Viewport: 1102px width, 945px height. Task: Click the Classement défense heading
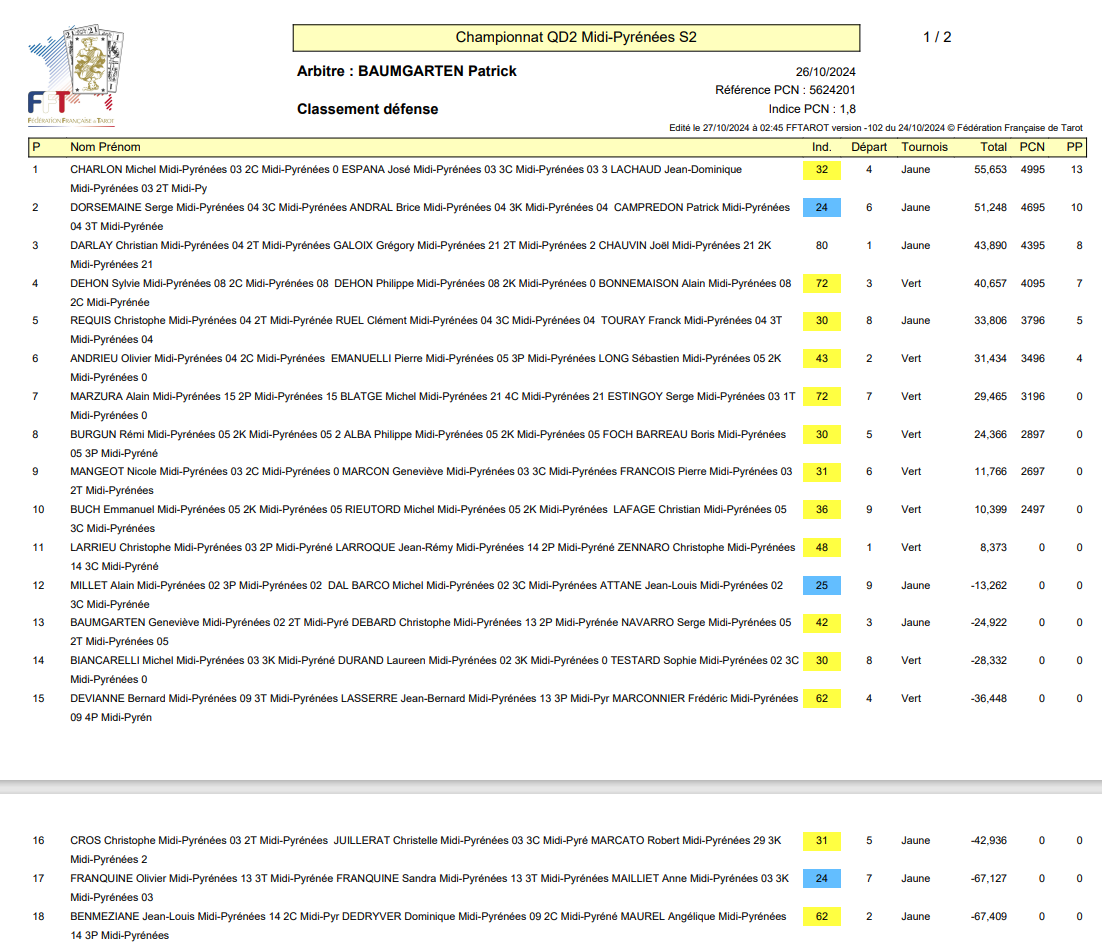point(367,109)
